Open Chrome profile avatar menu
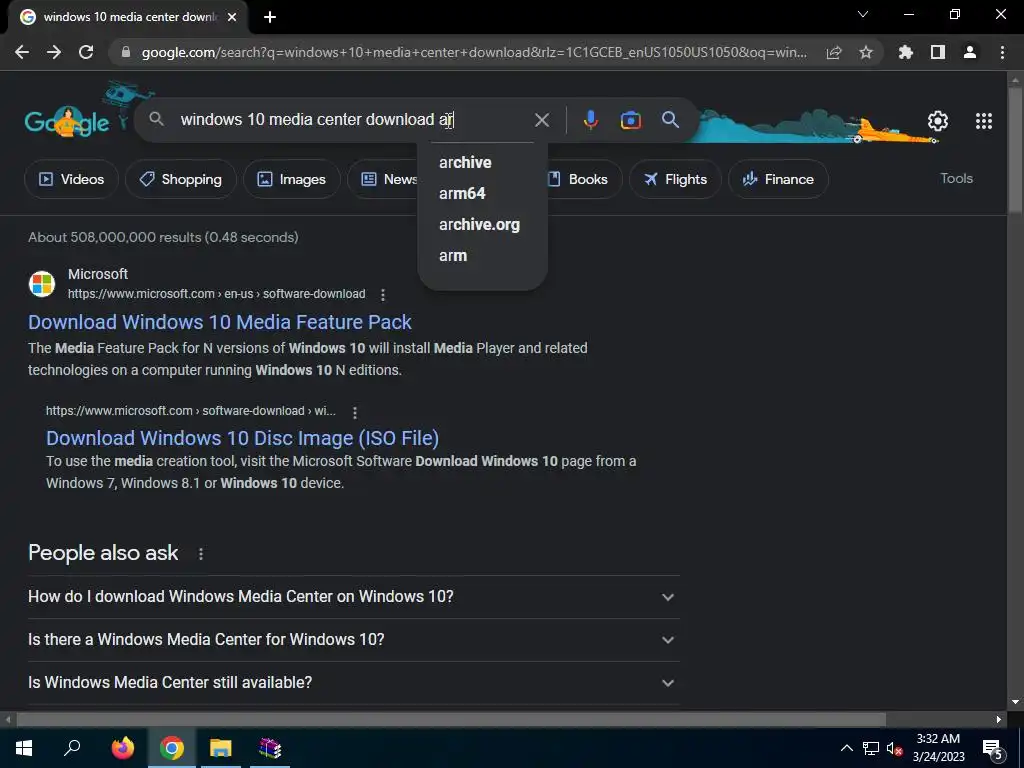The width and height of the screenshot is (1024, 768). [970, 52]
